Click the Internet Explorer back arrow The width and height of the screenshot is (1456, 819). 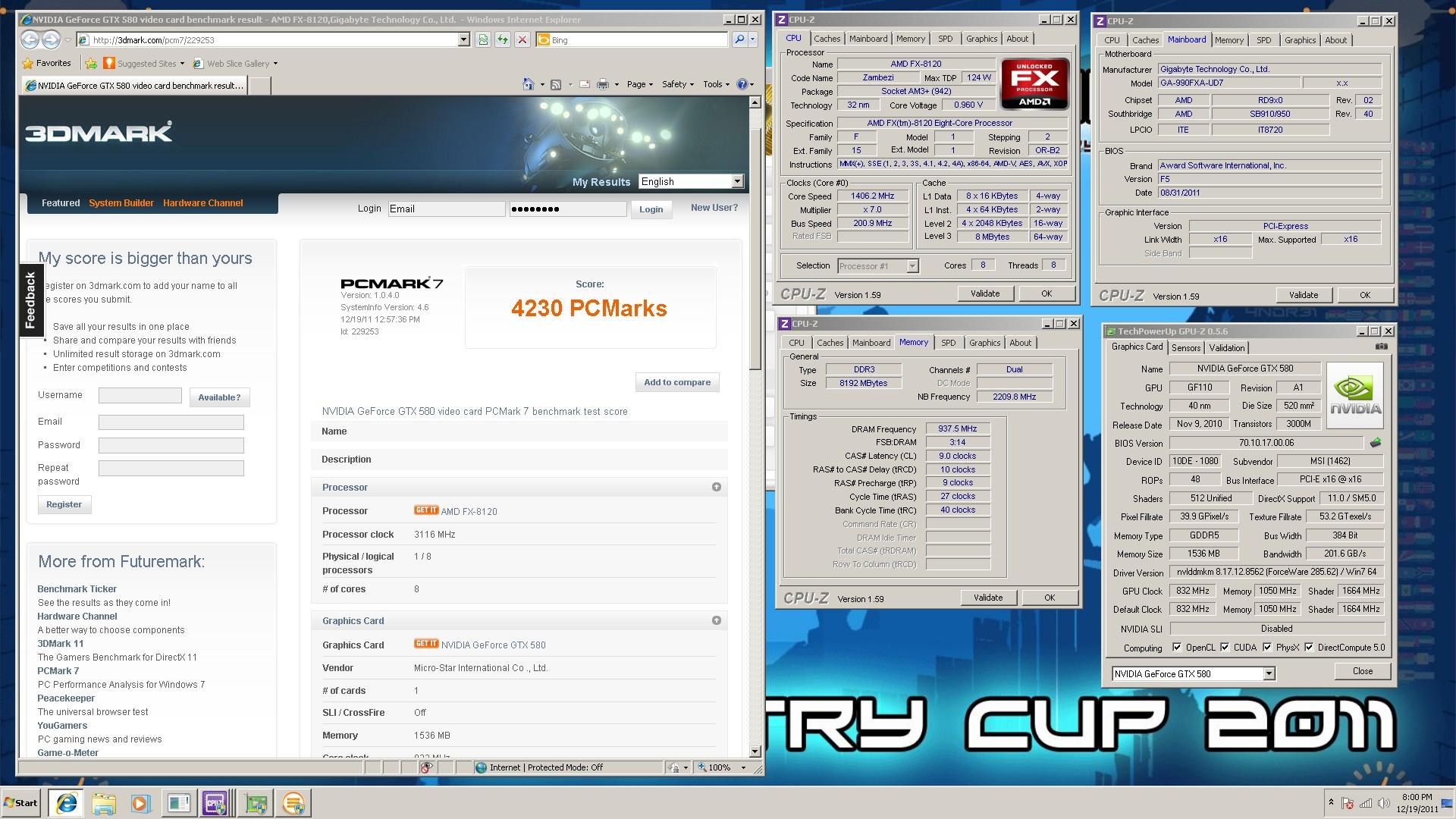(30, 39)
